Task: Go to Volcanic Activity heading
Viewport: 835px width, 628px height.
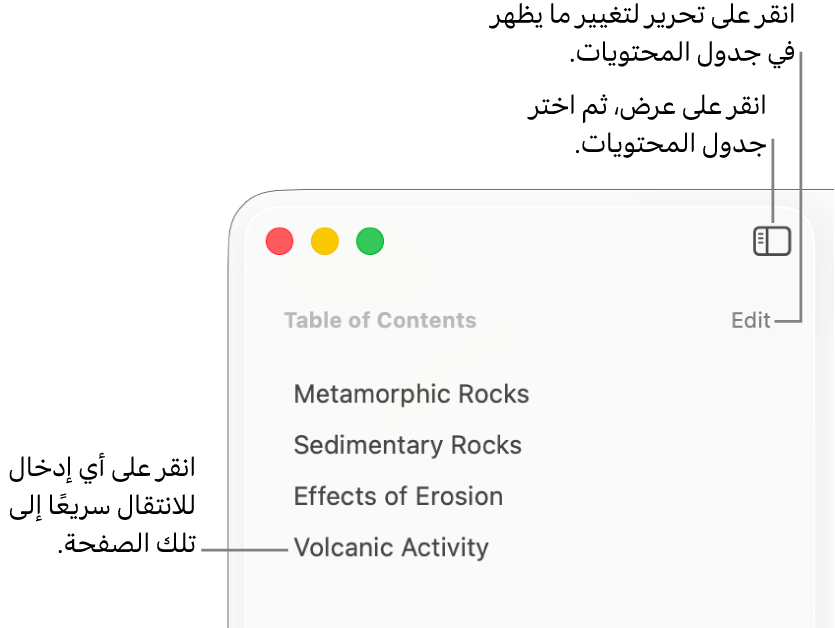Action: pyautogui.click(x=391, y=548)
